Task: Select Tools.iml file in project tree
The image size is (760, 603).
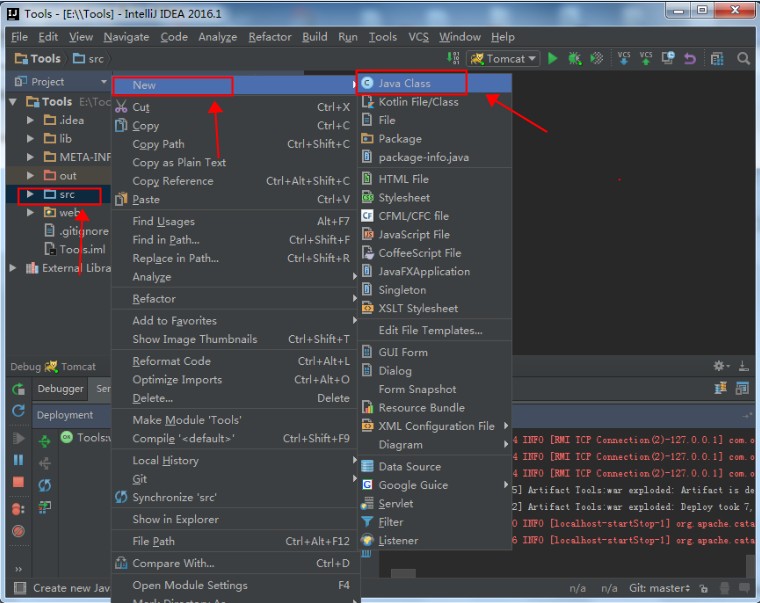Action: pos(75,250)
